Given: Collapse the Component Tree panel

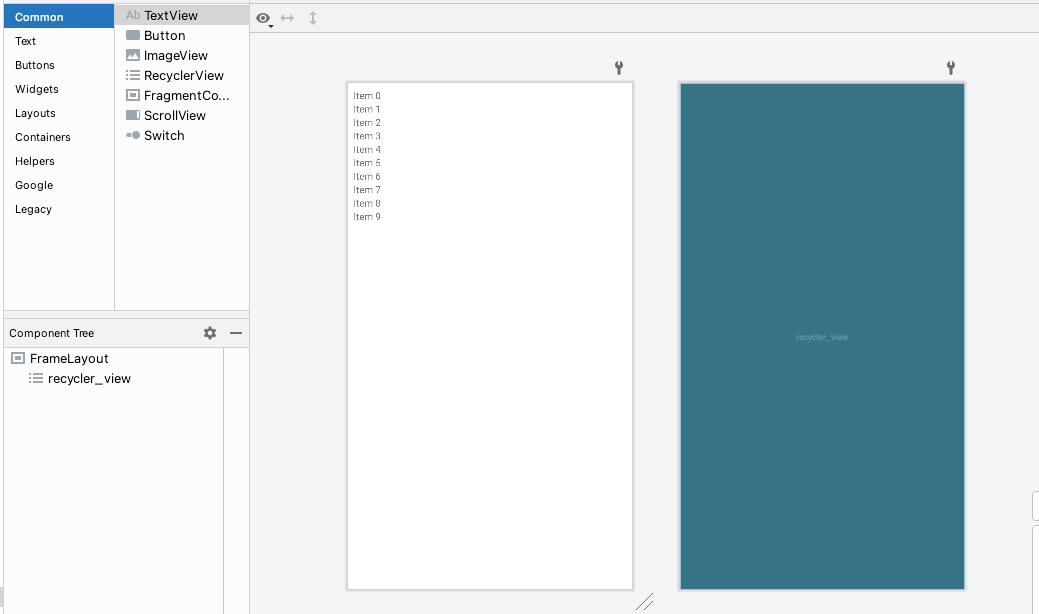Looking at the screenshot, I should tap(236, 333).
